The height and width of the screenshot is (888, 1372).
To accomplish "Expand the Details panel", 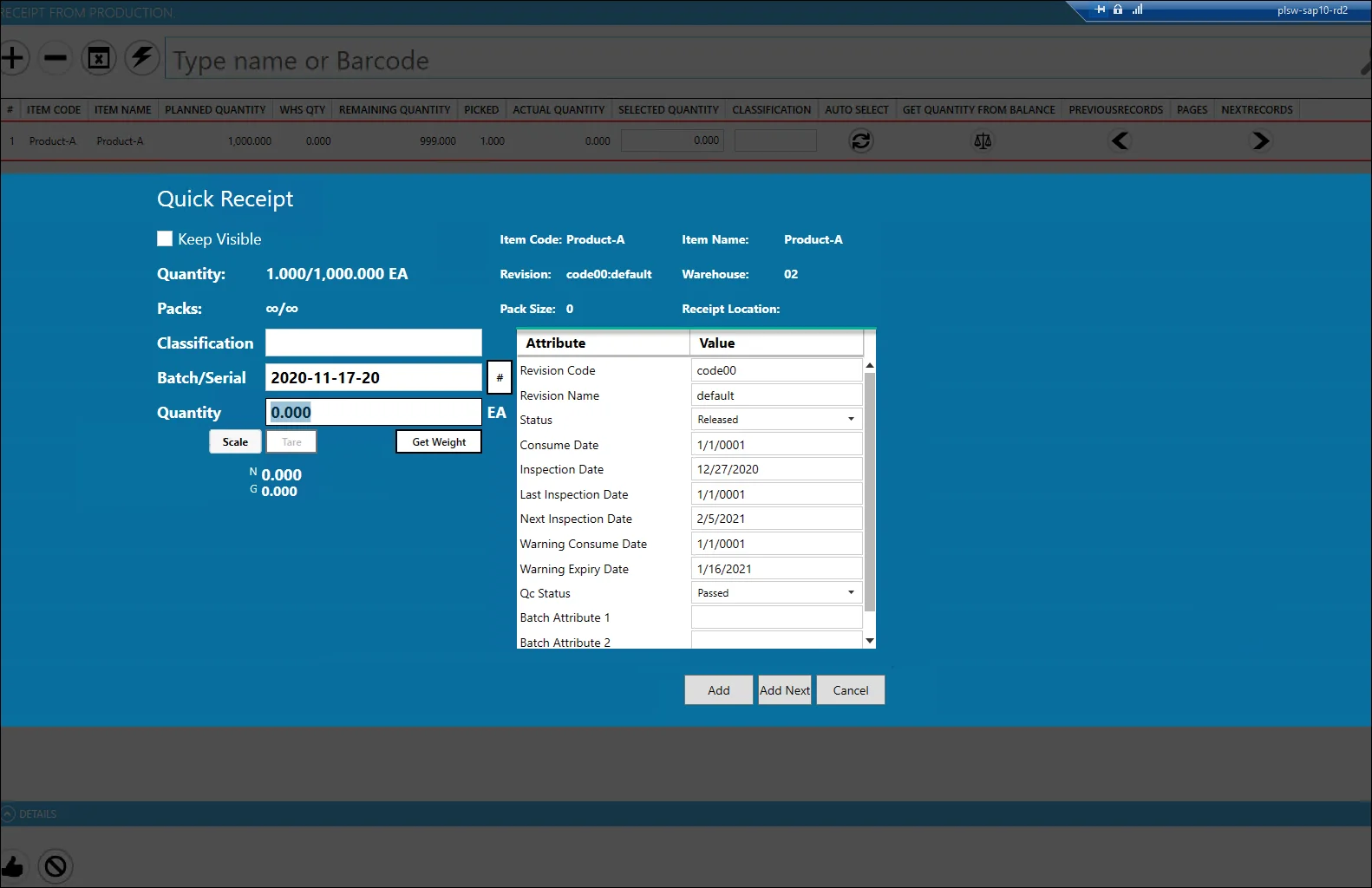I will coord(9,814).
